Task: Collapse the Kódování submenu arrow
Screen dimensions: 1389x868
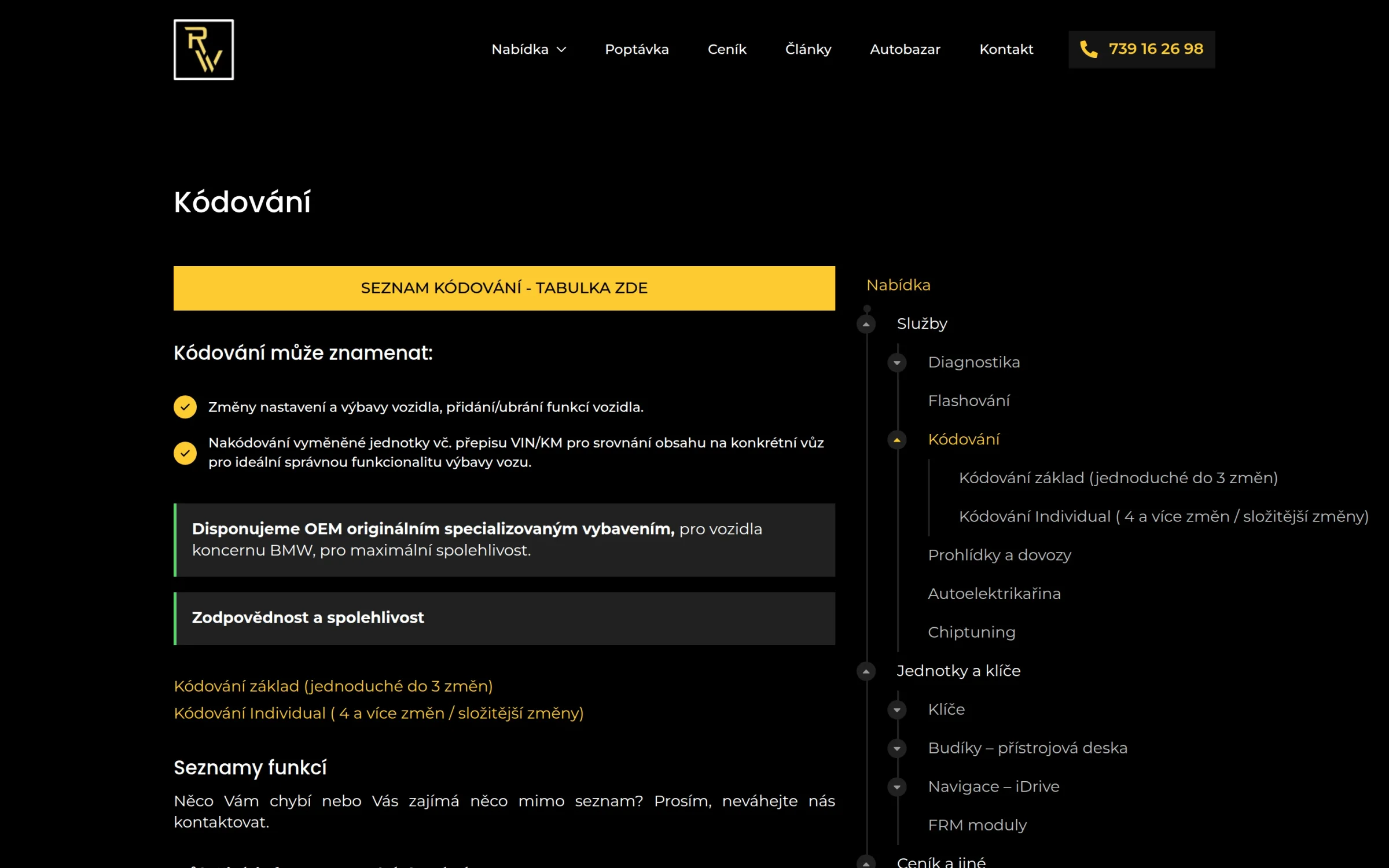Action: (x=897, y=440)
